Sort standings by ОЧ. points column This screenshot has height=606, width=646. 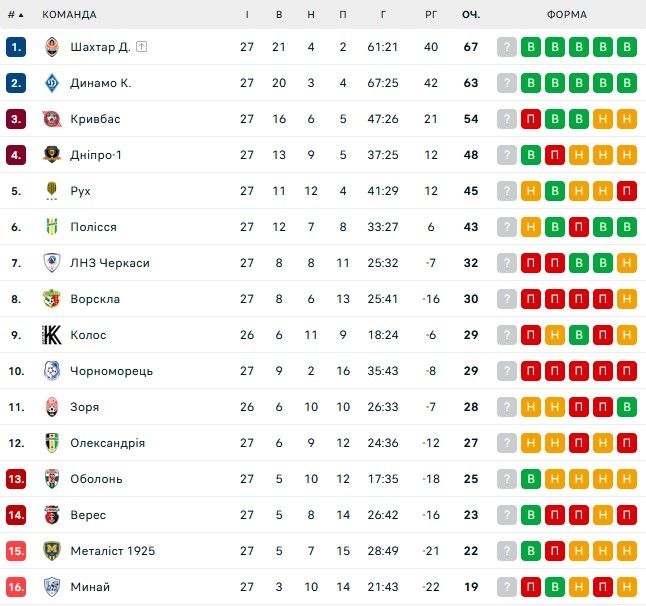click(470, 15)
